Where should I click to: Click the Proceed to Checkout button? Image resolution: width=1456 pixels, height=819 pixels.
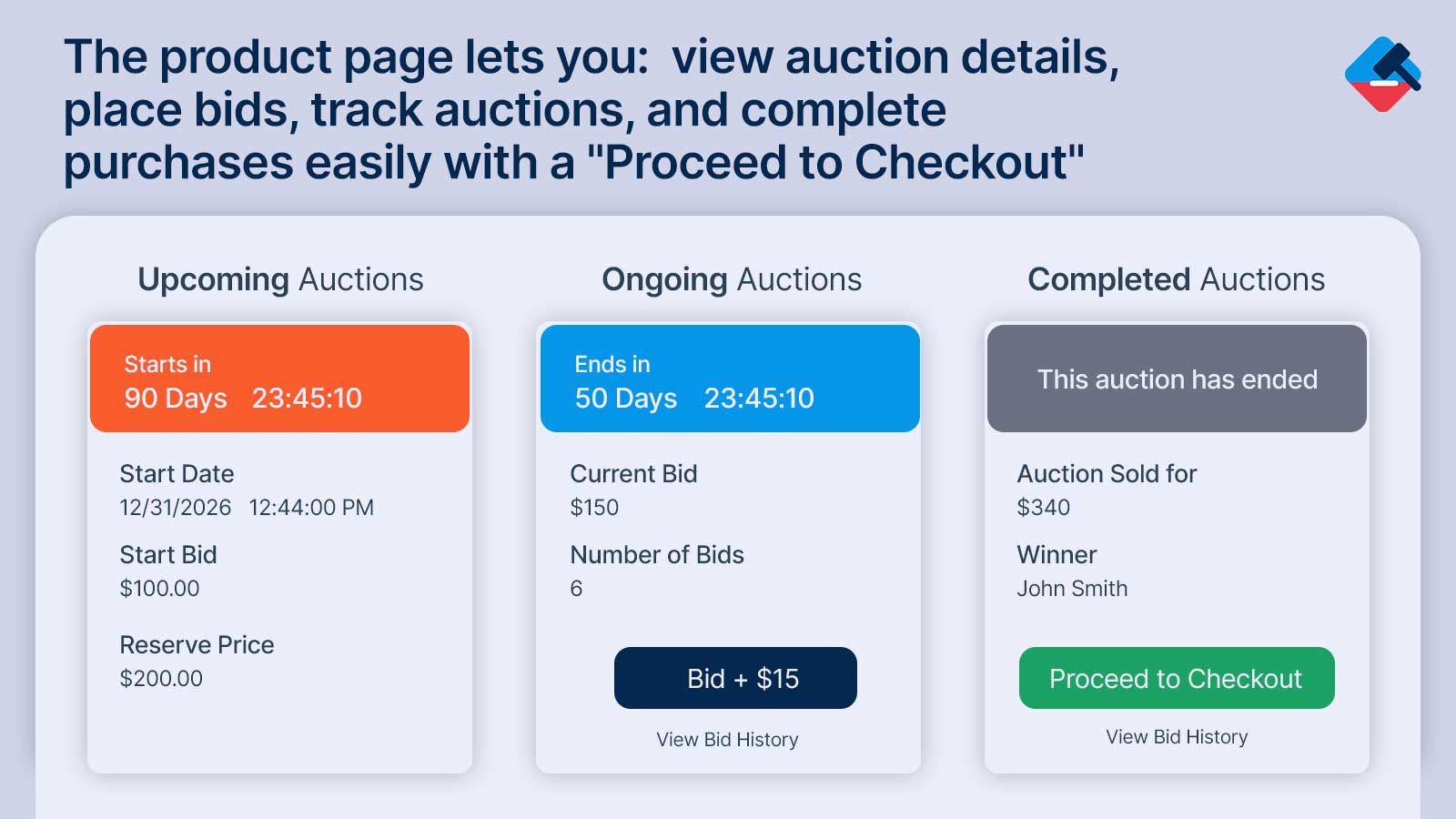[x=1177, y=678]
